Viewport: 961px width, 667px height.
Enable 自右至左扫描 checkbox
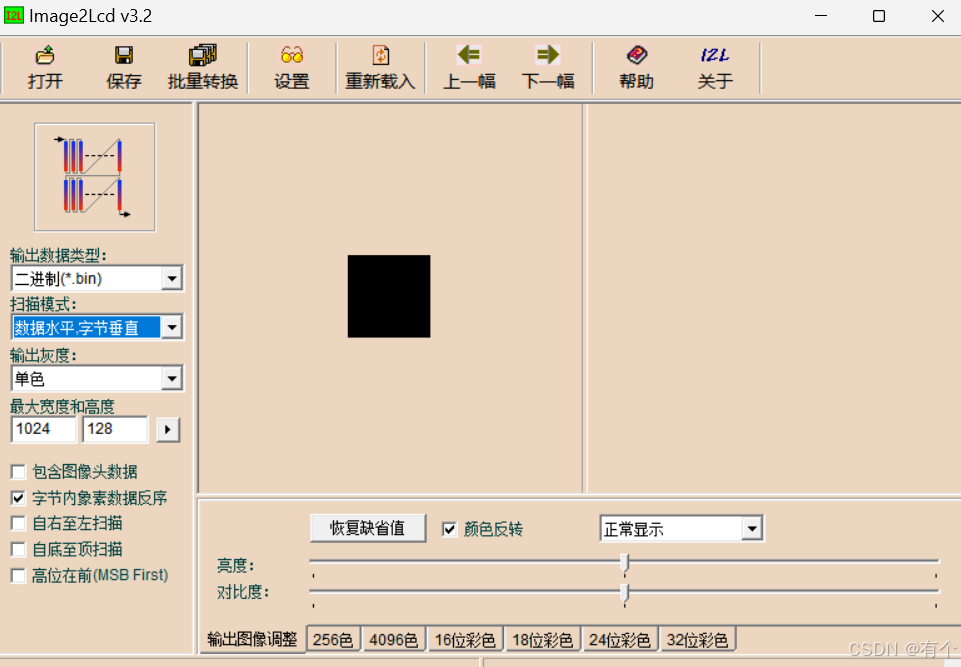click(x=18, y=524)
